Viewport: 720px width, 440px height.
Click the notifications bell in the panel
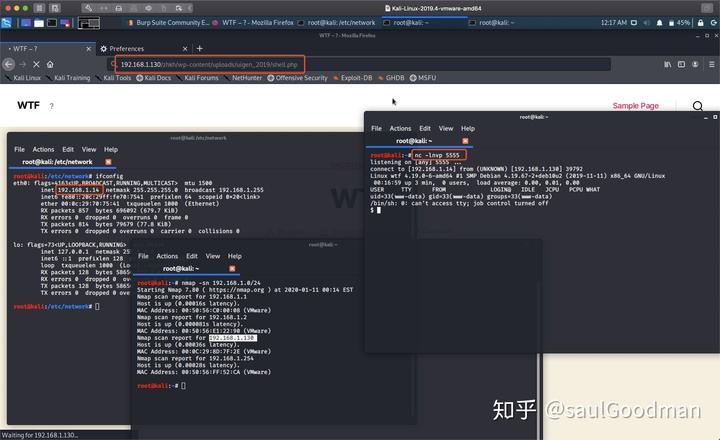(x=659, y=23)
